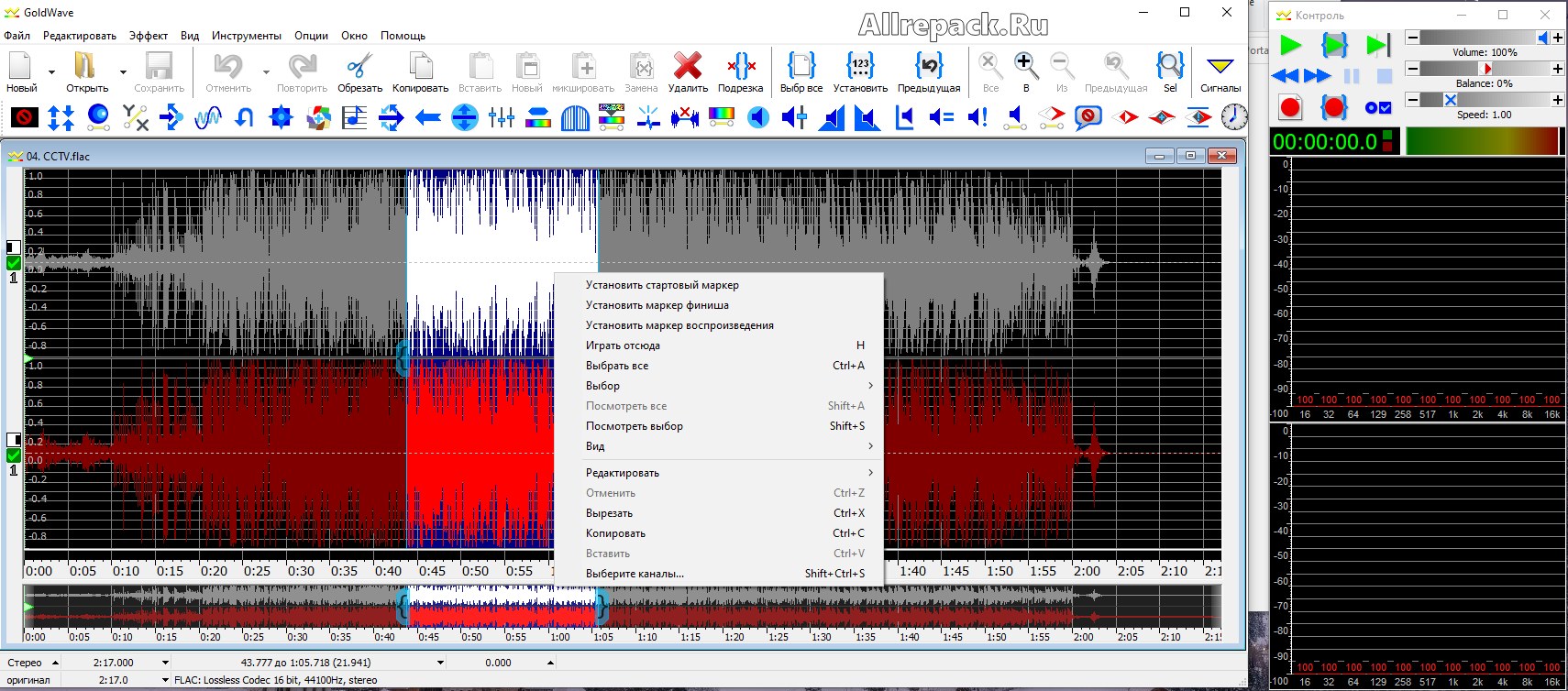The image size is (1568, 691).
Task: Toggle the green right channel checkbox
Action: pyautogui.click(x=14, y=455)
